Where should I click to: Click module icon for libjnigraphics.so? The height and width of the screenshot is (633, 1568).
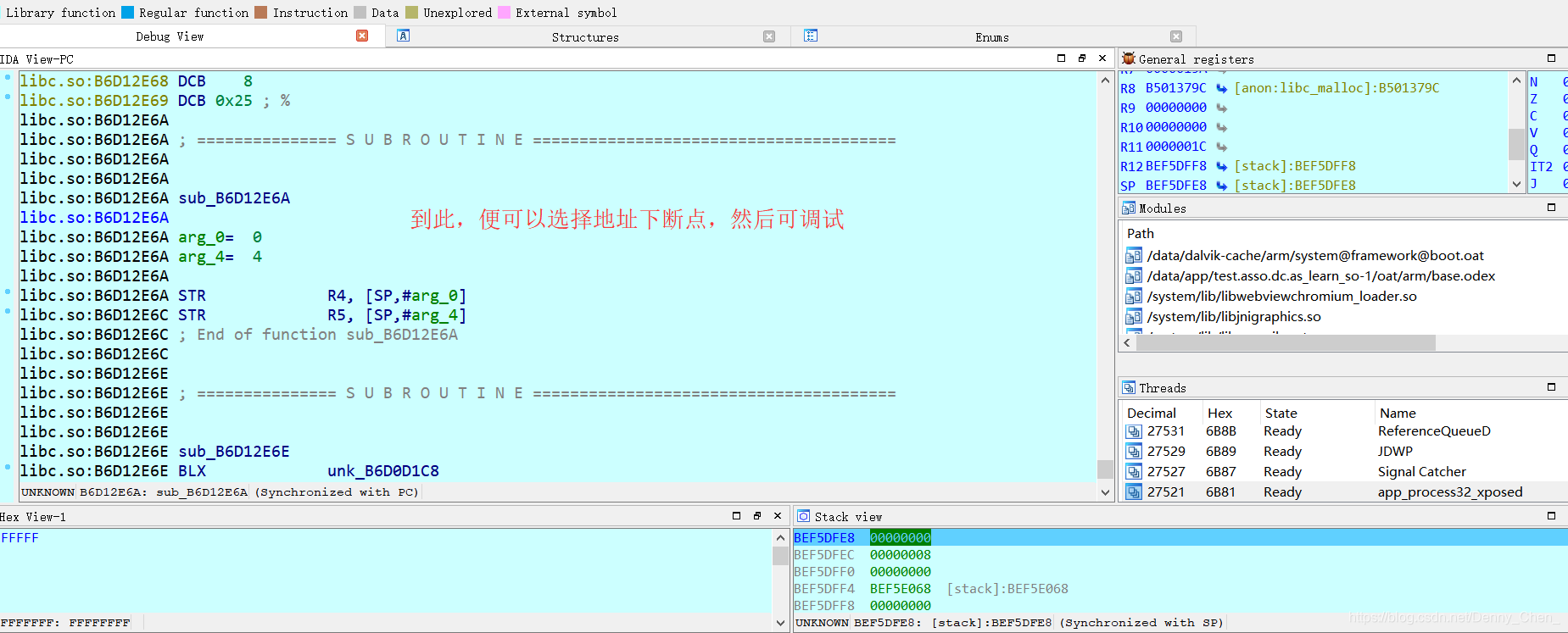pos(1133,316)
